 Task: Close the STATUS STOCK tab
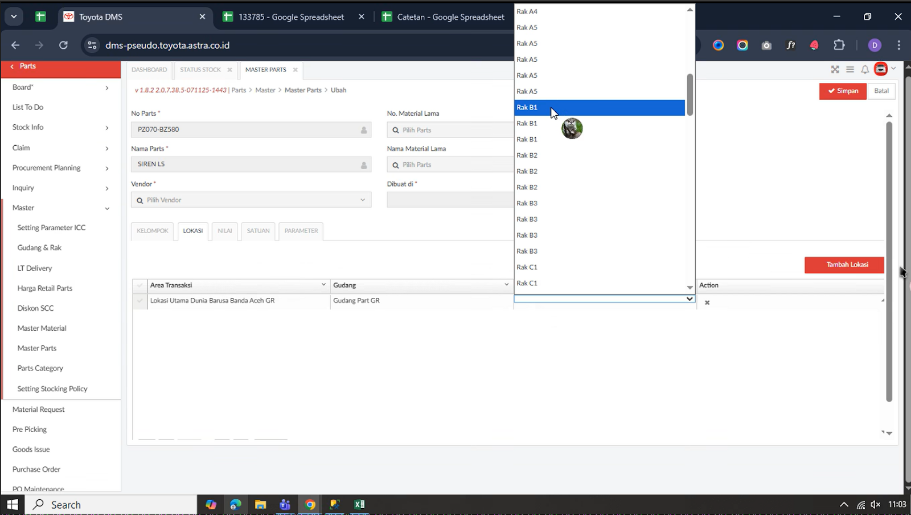point(230,70)
